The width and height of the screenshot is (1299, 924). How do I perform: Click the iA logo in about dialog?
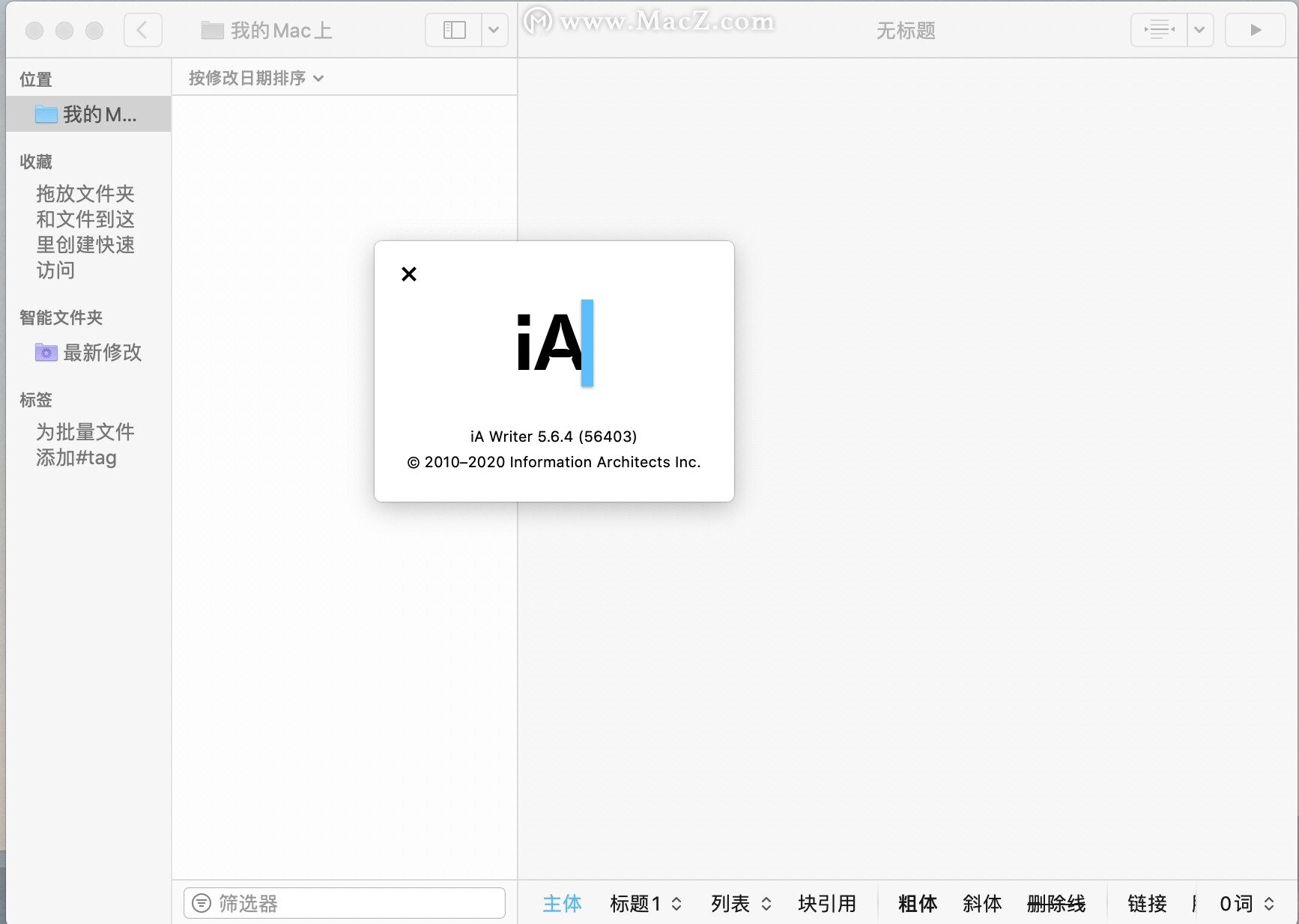coord(554,343)
